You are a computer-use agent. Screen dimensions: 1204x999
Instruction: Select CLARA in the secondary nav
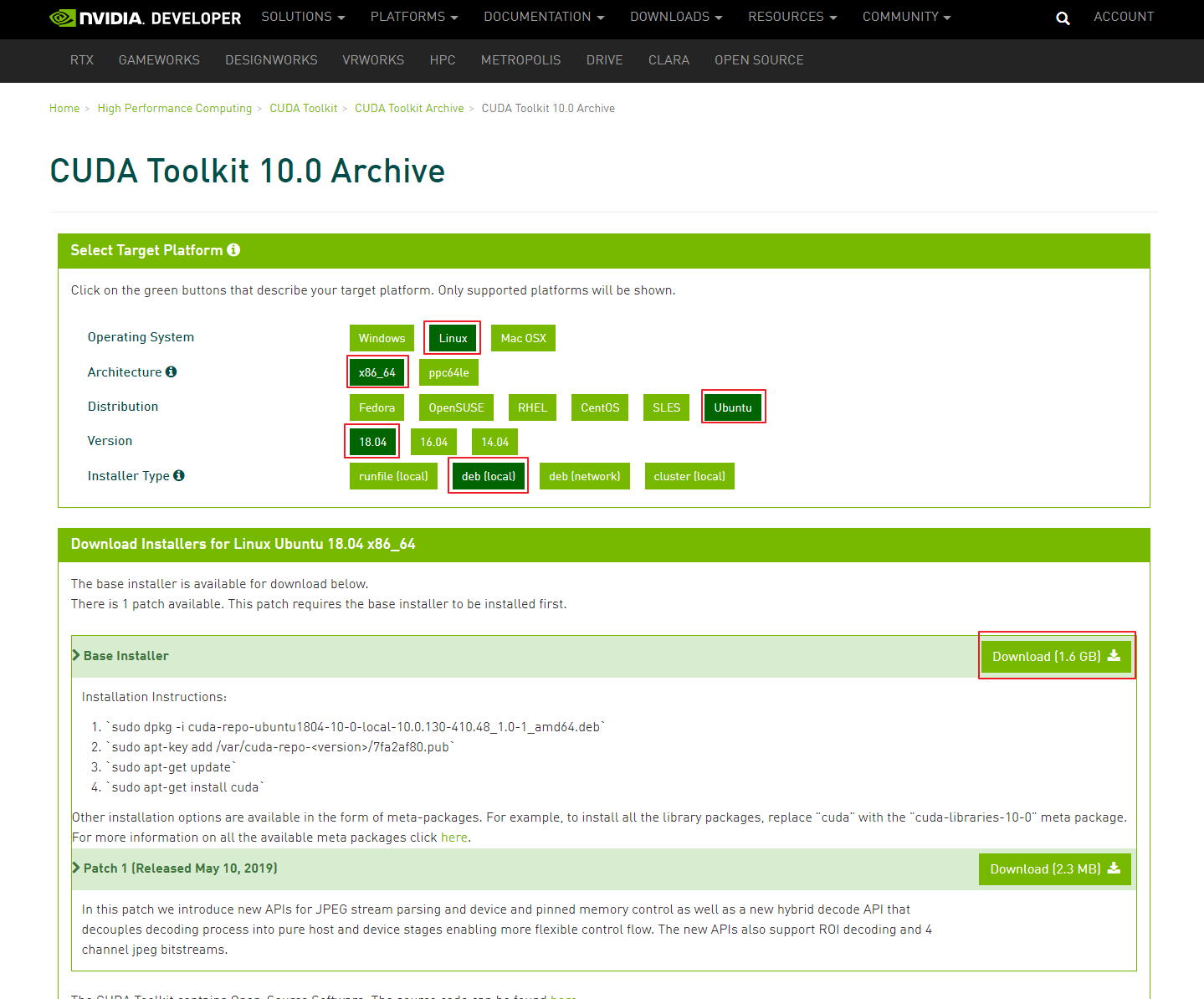click(669, 60)
